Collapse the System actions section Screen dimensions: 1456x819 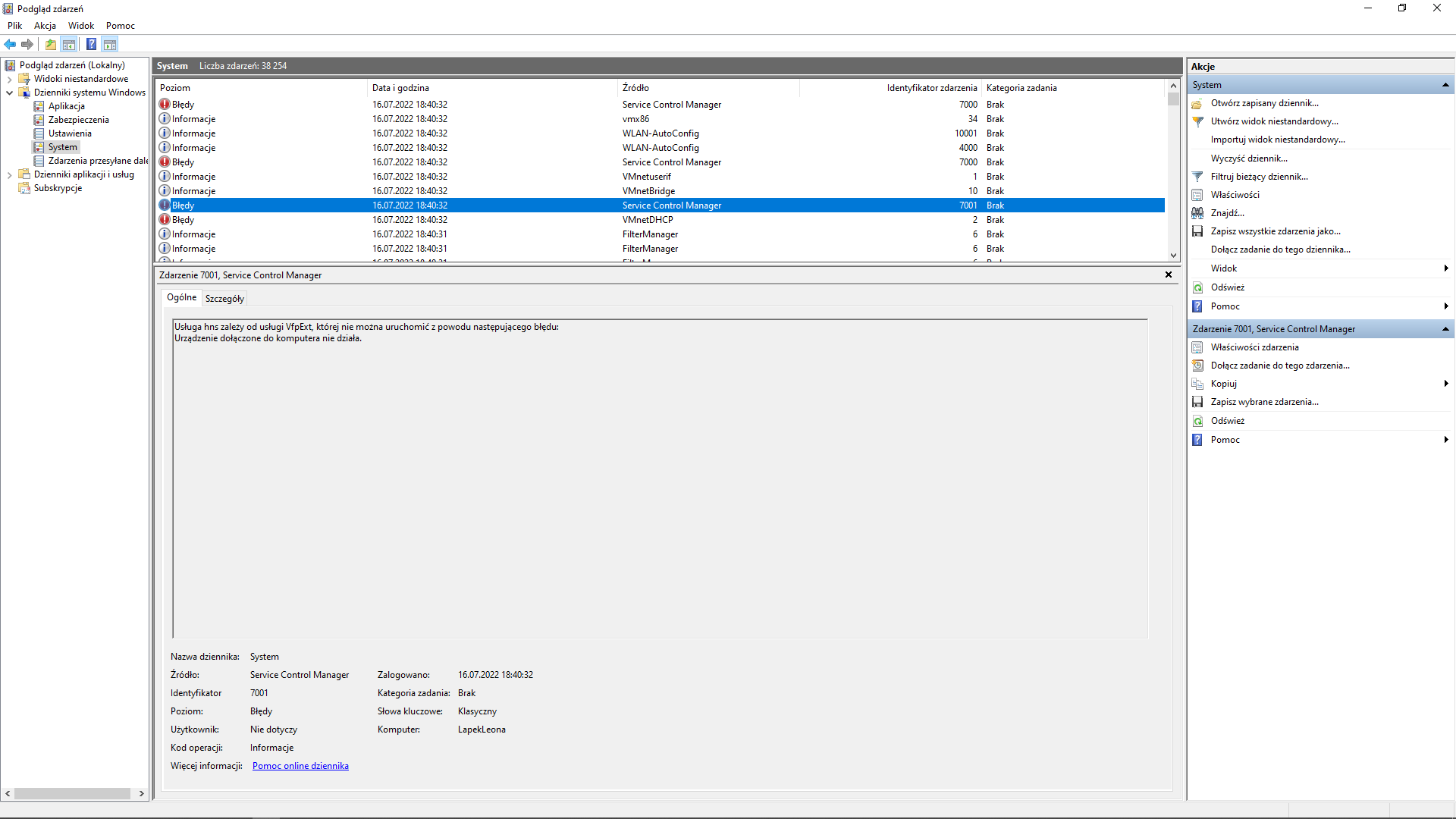(x=1445, y=85)
